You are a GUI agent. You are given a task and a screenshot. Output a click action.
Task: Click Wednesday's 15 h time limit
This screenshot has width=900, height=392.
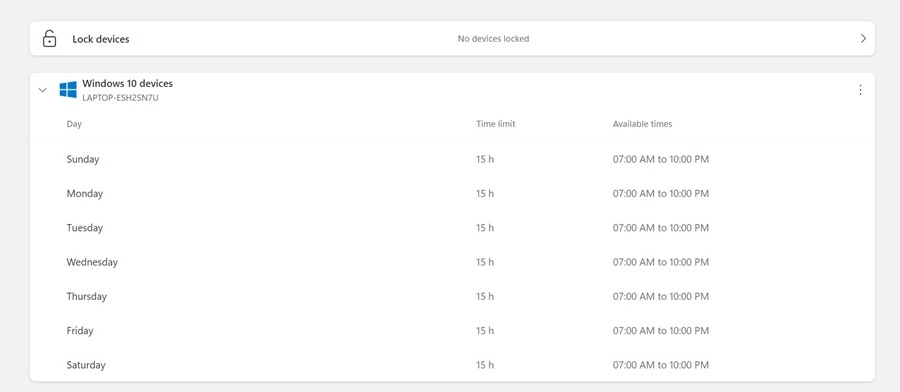click(x=484, y=262)
